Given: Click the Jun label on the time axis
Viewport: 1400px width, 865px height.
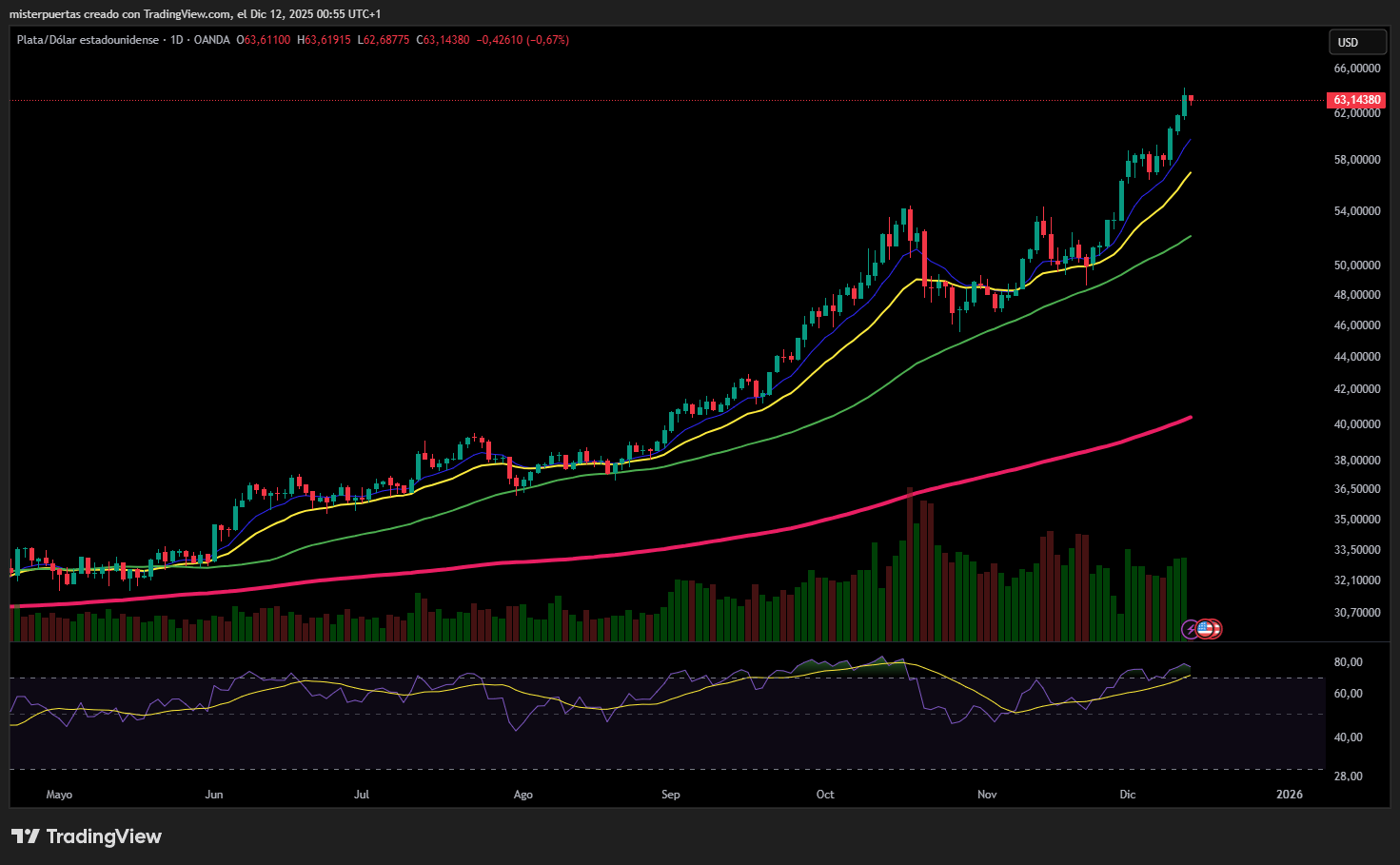Looking at the screenshot, I should point(214,795).
